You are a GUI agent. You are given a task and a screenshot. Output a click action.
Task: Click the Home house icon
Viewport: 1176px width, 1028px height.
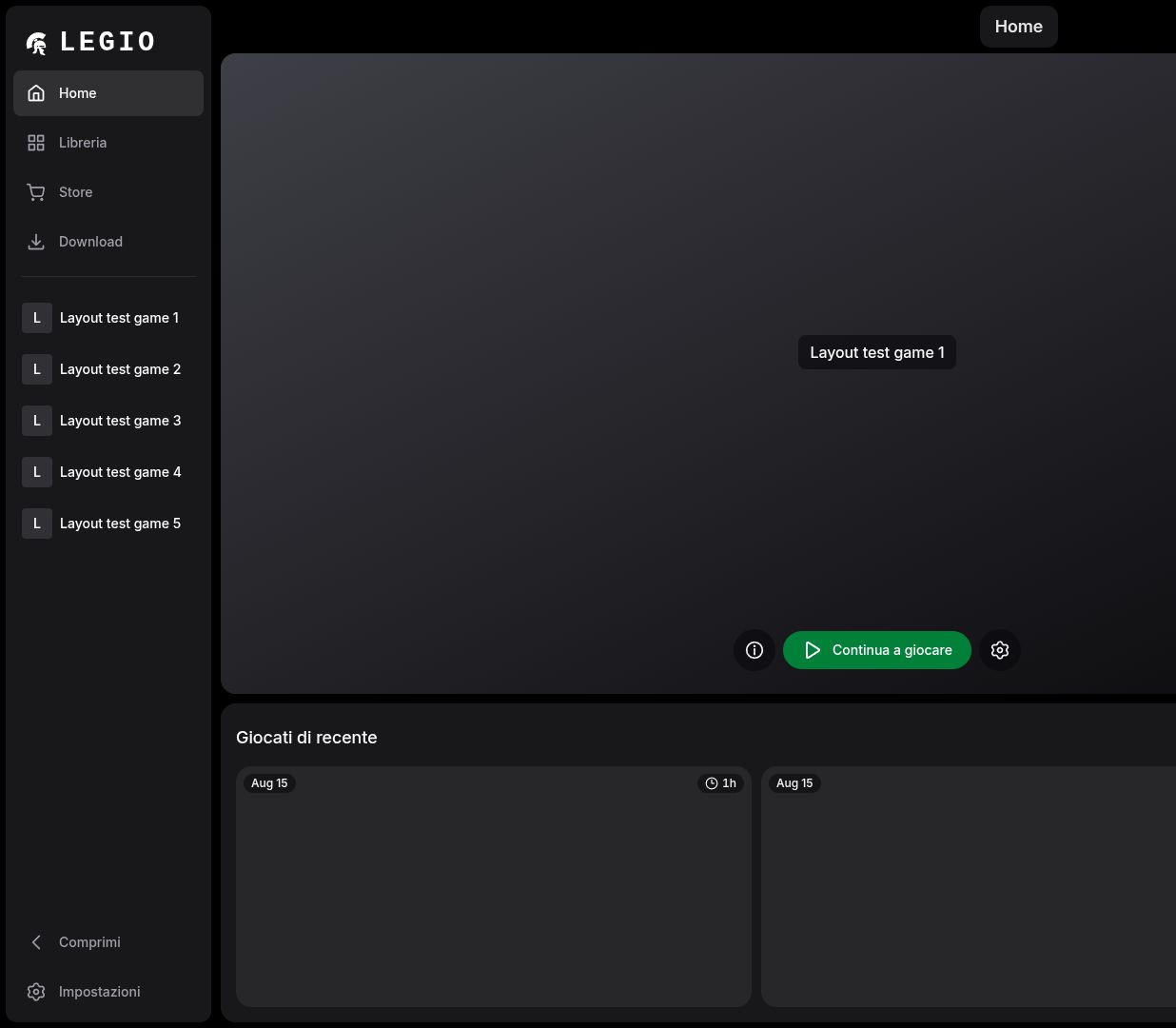click(x=36, y=93)
